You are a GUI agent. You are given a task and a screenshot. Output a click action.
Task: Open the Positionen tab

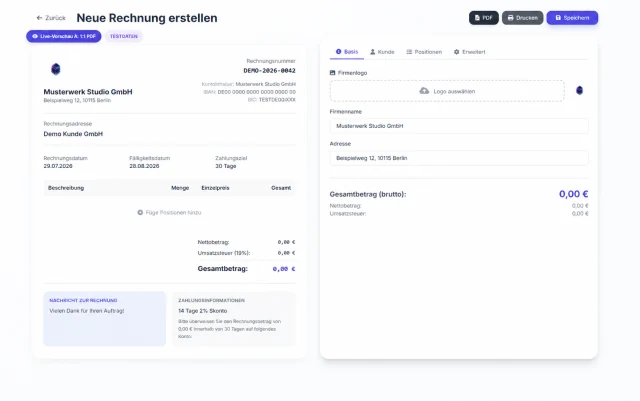pyautogui.click(x=424, y=52)
